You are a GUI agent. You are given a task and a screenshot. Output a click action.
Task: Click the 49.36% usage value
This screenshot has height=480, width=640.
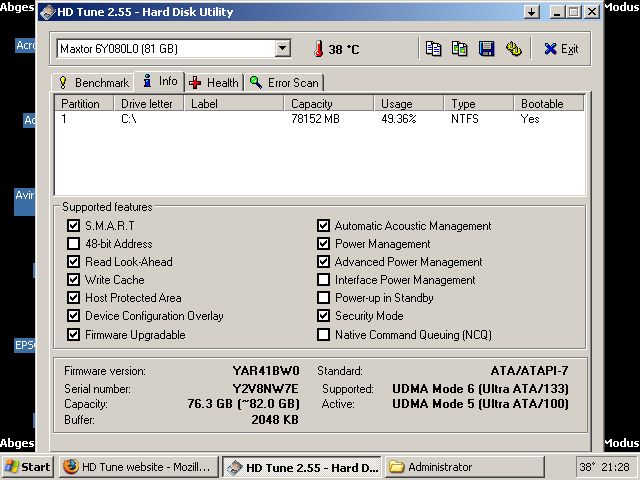click(399, 119)
